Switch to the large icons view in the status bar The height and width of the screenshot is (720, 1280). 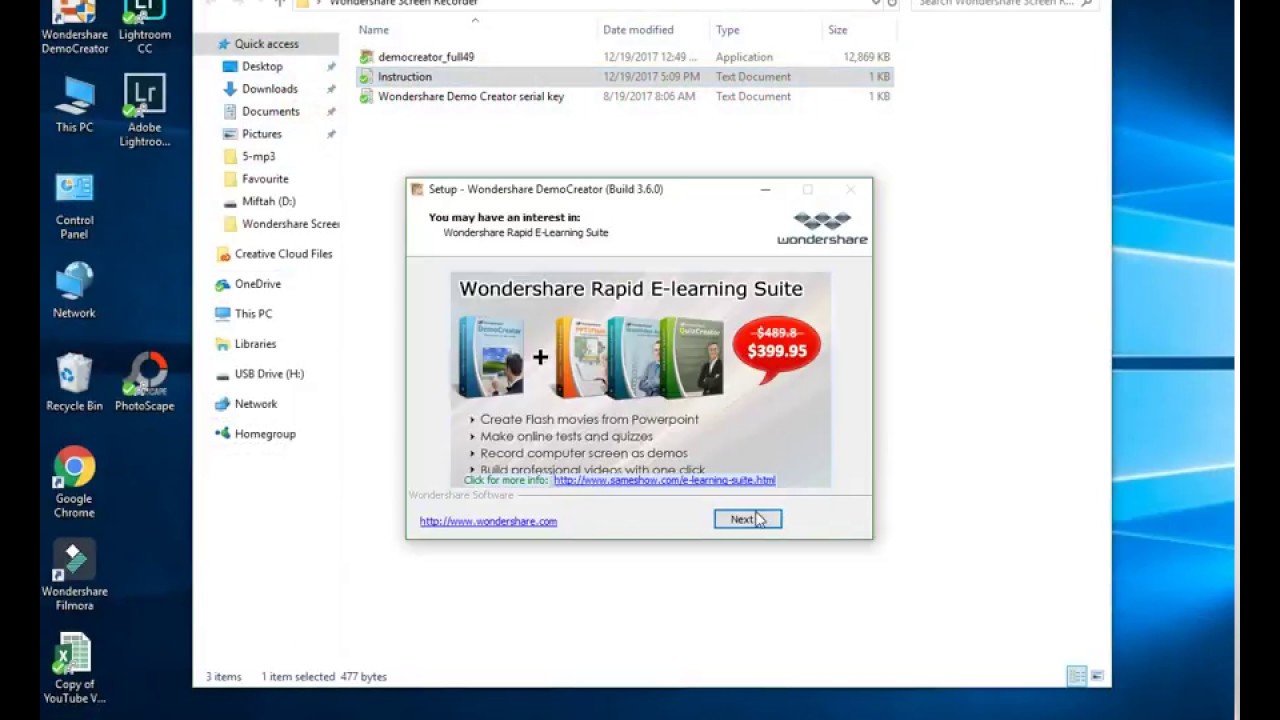pos(1097,676)
